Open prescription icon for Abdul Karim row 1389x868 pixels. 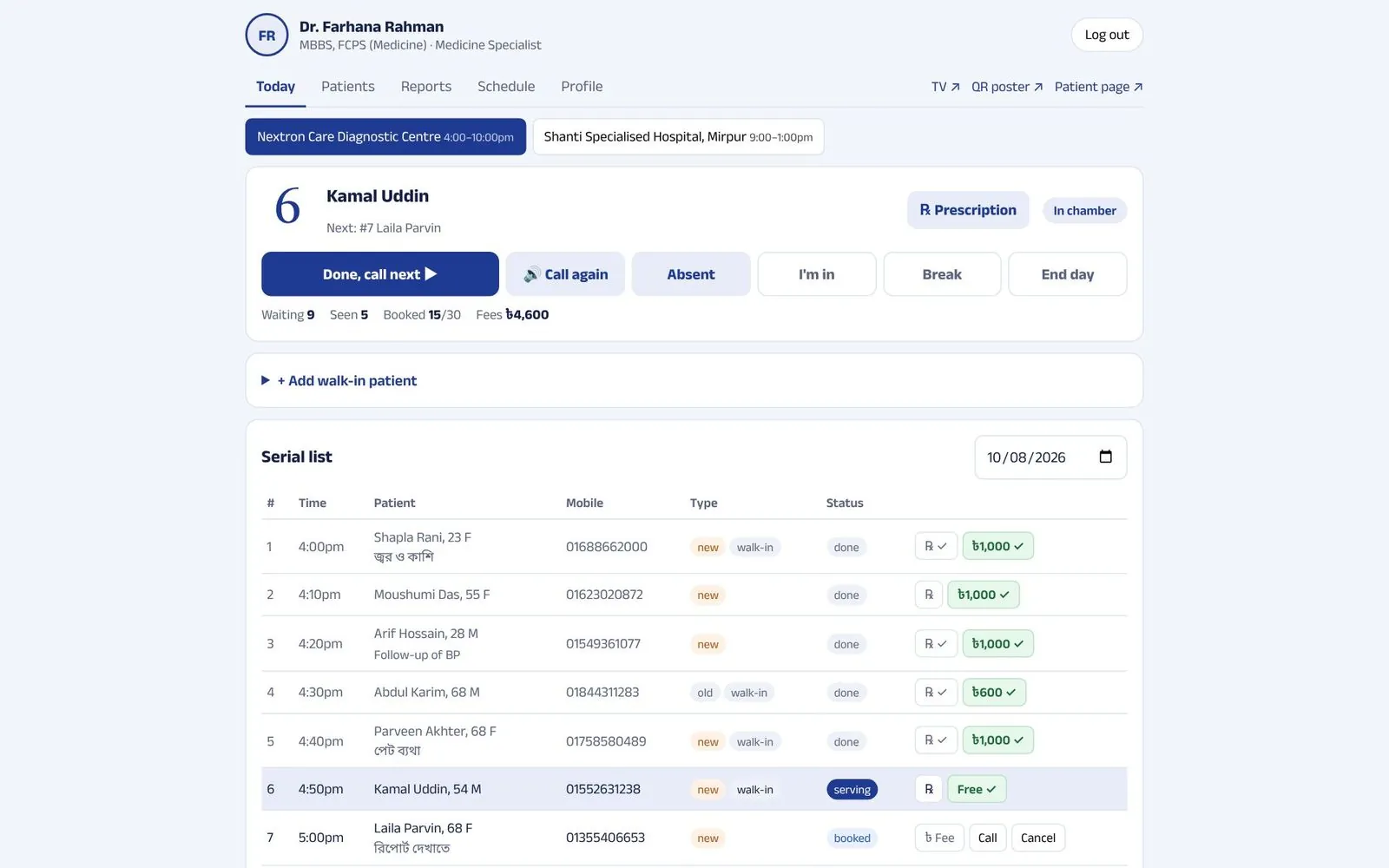pos(936,692)
